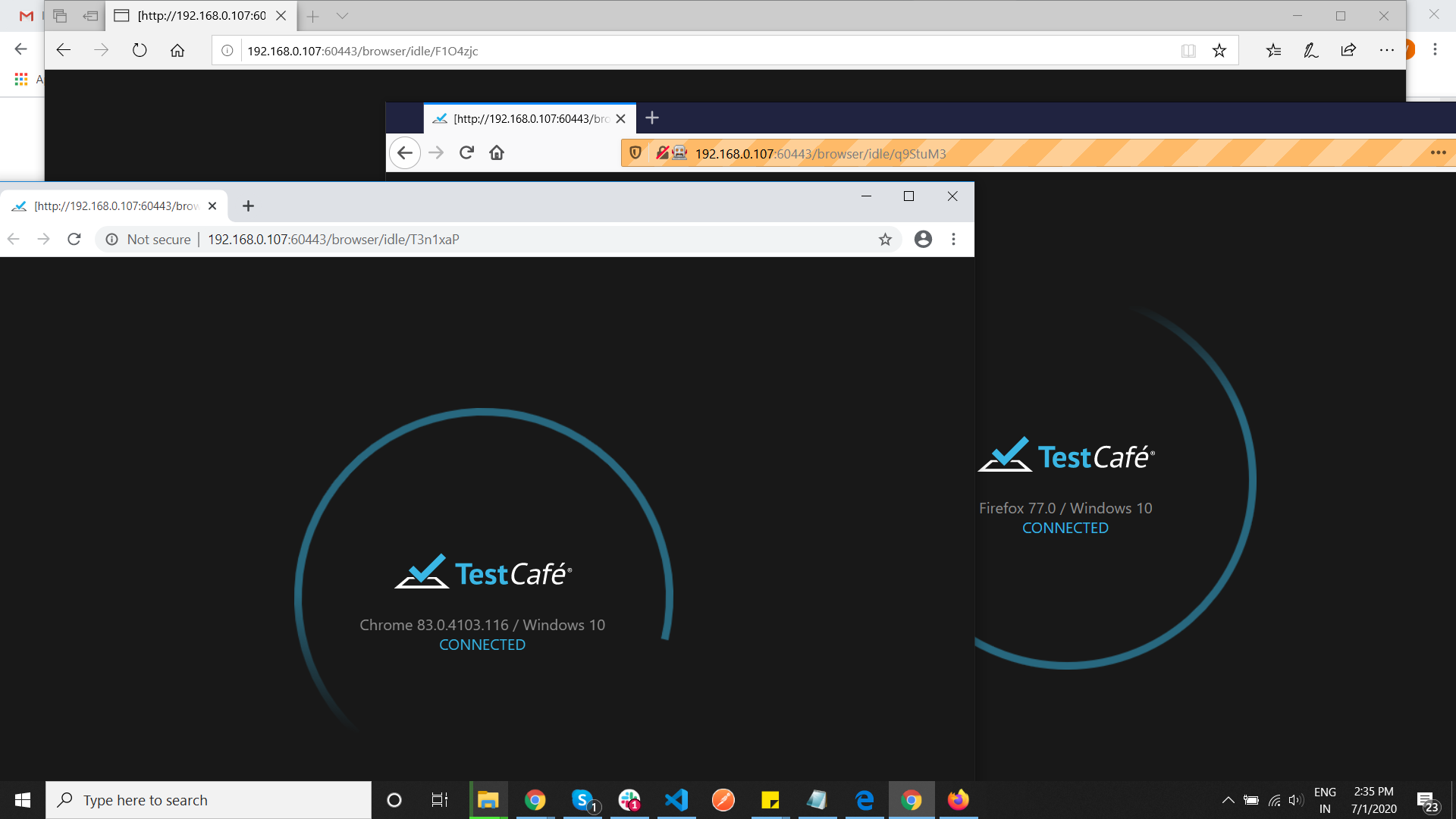Viewport: 1456px width, 819px height.
Task: Open Firefox's more options ellipsis menu
Action: click(1439, 152)
